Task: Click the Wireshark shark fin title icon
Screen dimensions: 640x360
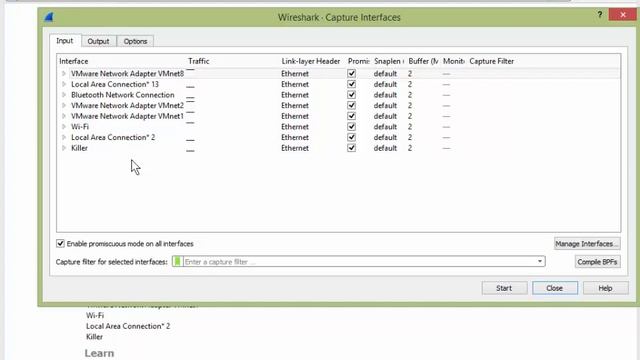Action: (49, 17)
